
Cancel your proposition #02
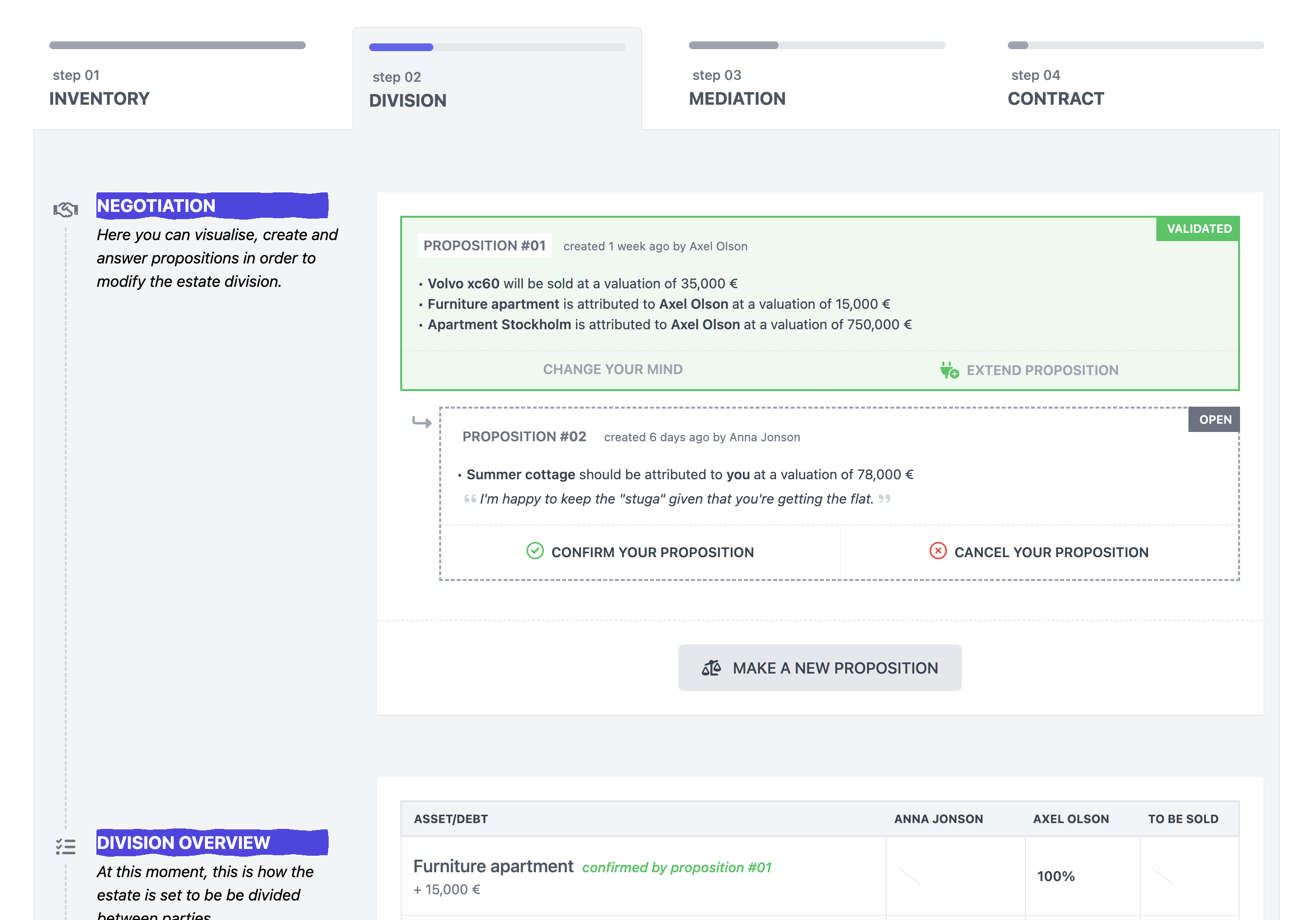(x=1039, y=552)
